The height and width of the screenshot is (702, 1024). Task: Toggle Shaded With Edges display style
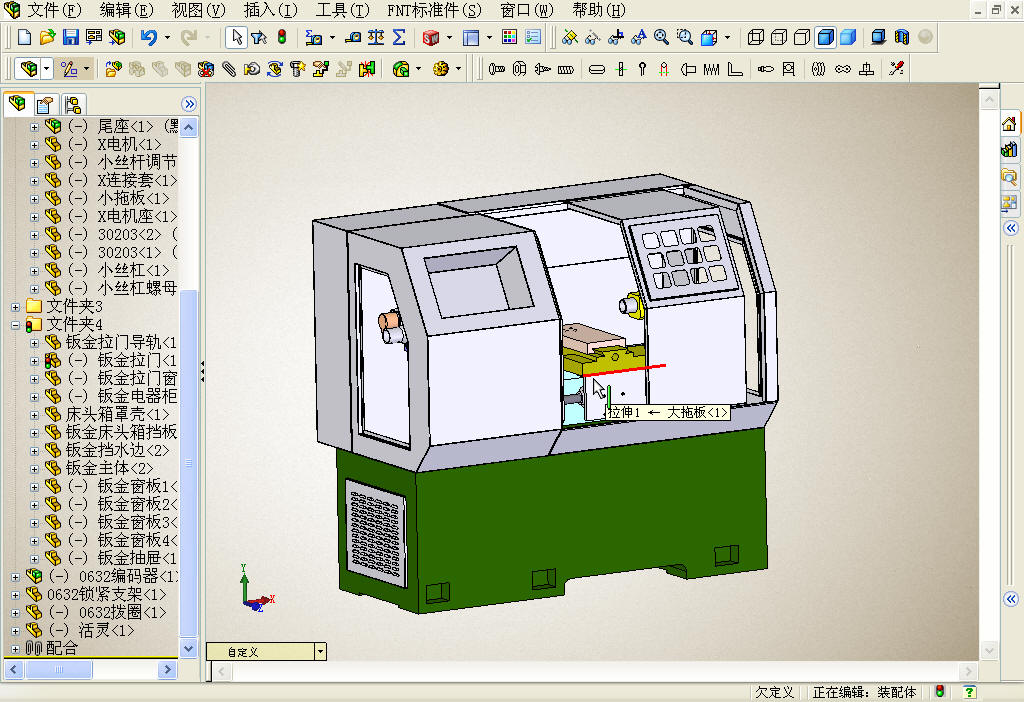pos(825,37)
